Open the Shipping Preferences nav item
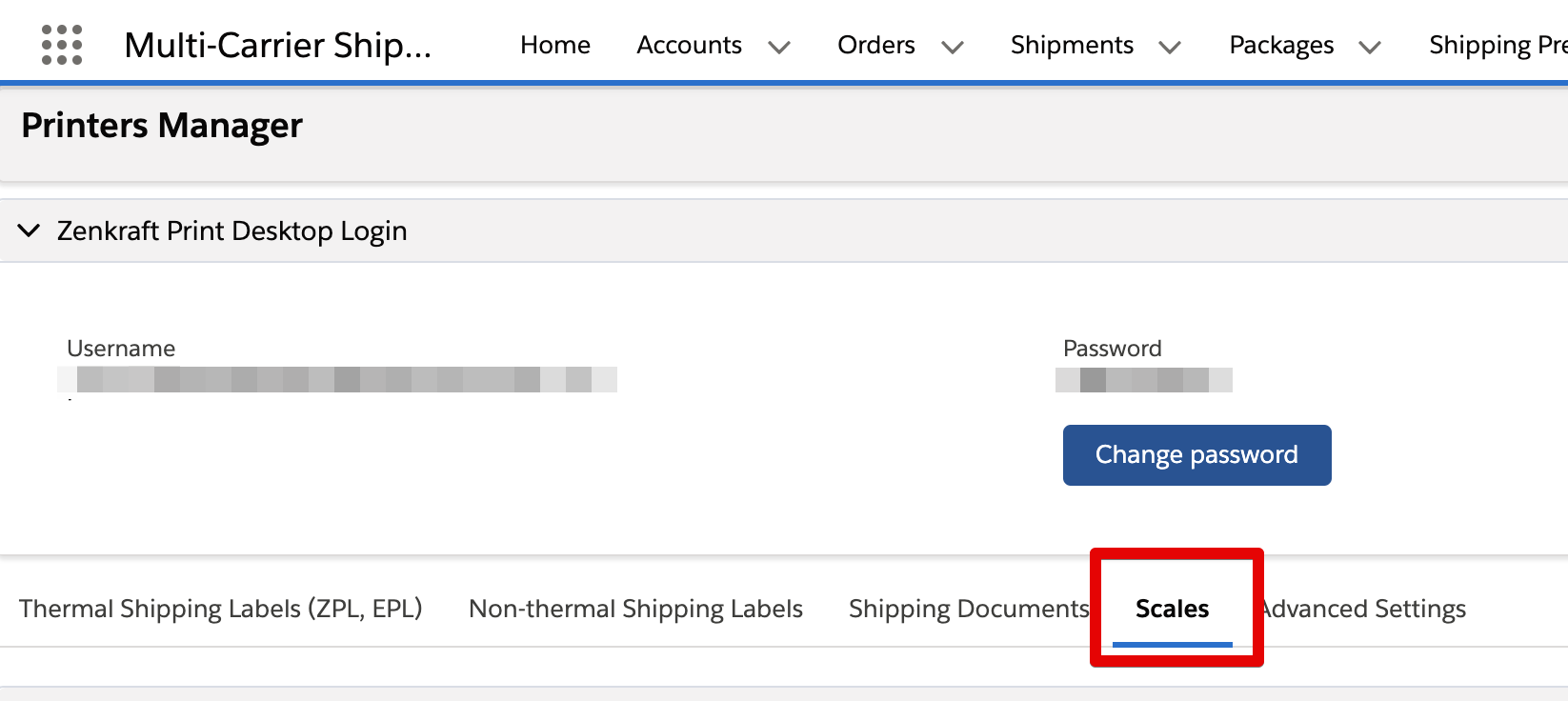Image resolution: width=1568 pixels, height=701 pixels. click(x=1498, y=45)
